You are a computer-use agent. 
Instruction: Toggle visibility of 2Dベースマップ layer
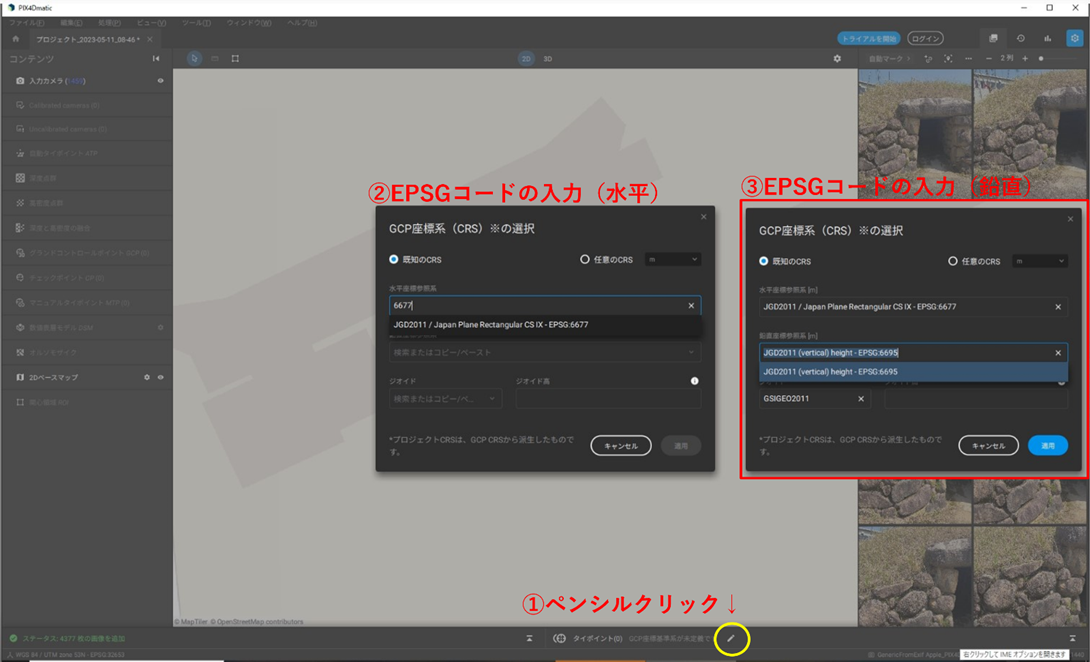point(161,378)
